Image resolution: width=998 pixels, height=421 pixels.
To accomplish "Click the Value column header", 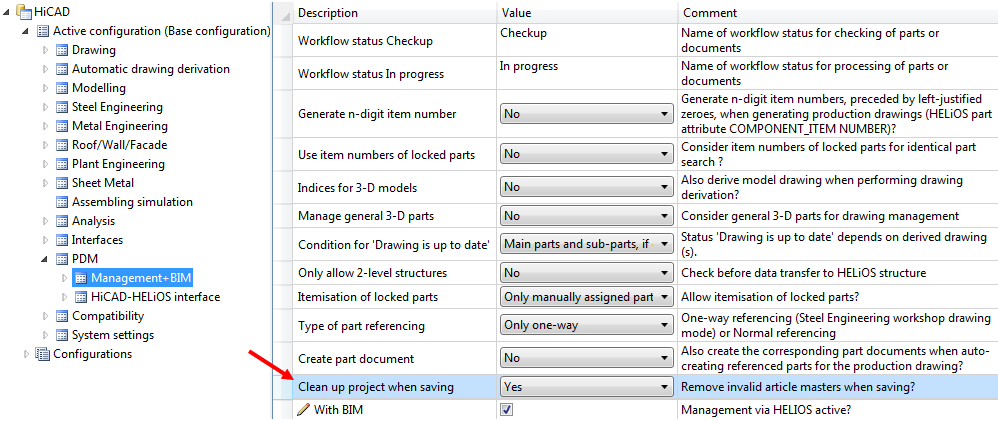I will coord(516,13).
